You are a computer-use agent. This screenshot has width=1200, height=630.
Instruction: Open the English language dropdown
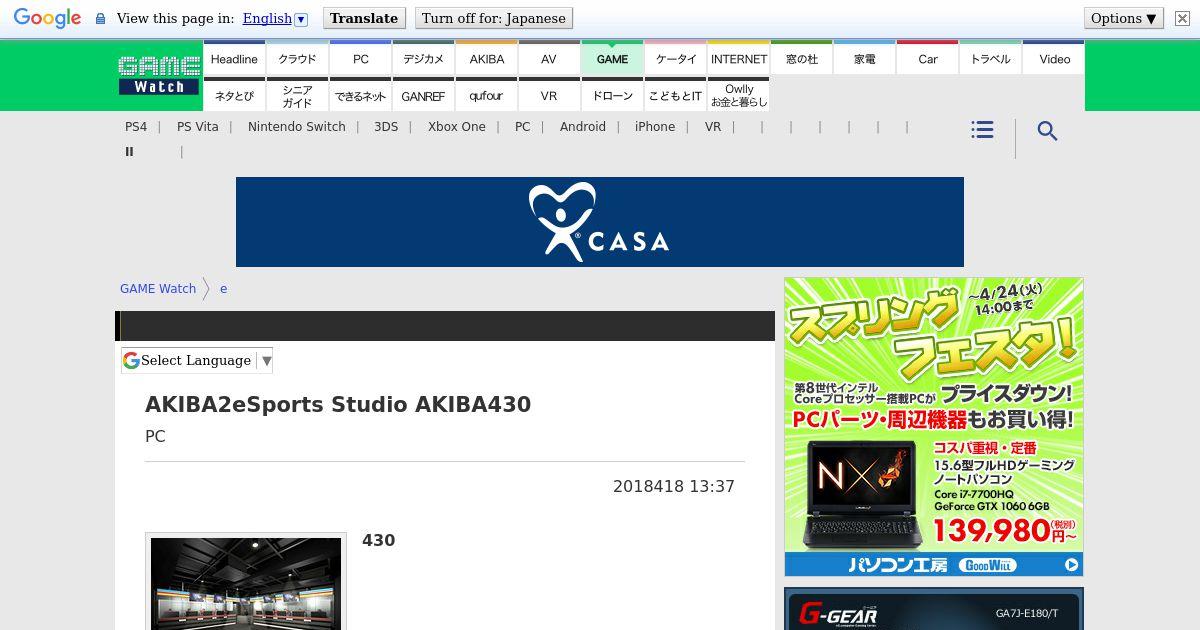[275, 18]
